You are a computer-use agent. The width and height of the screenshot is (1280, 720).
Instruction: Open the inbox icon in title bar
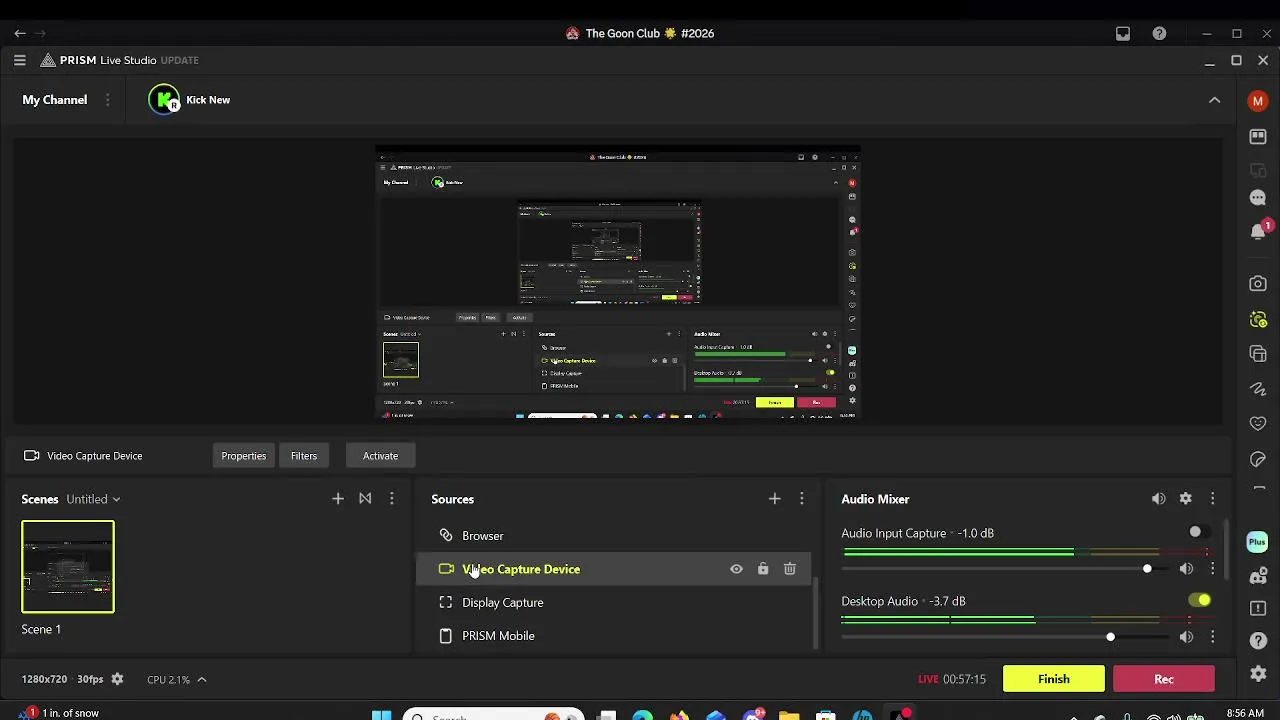(1123, 33)
